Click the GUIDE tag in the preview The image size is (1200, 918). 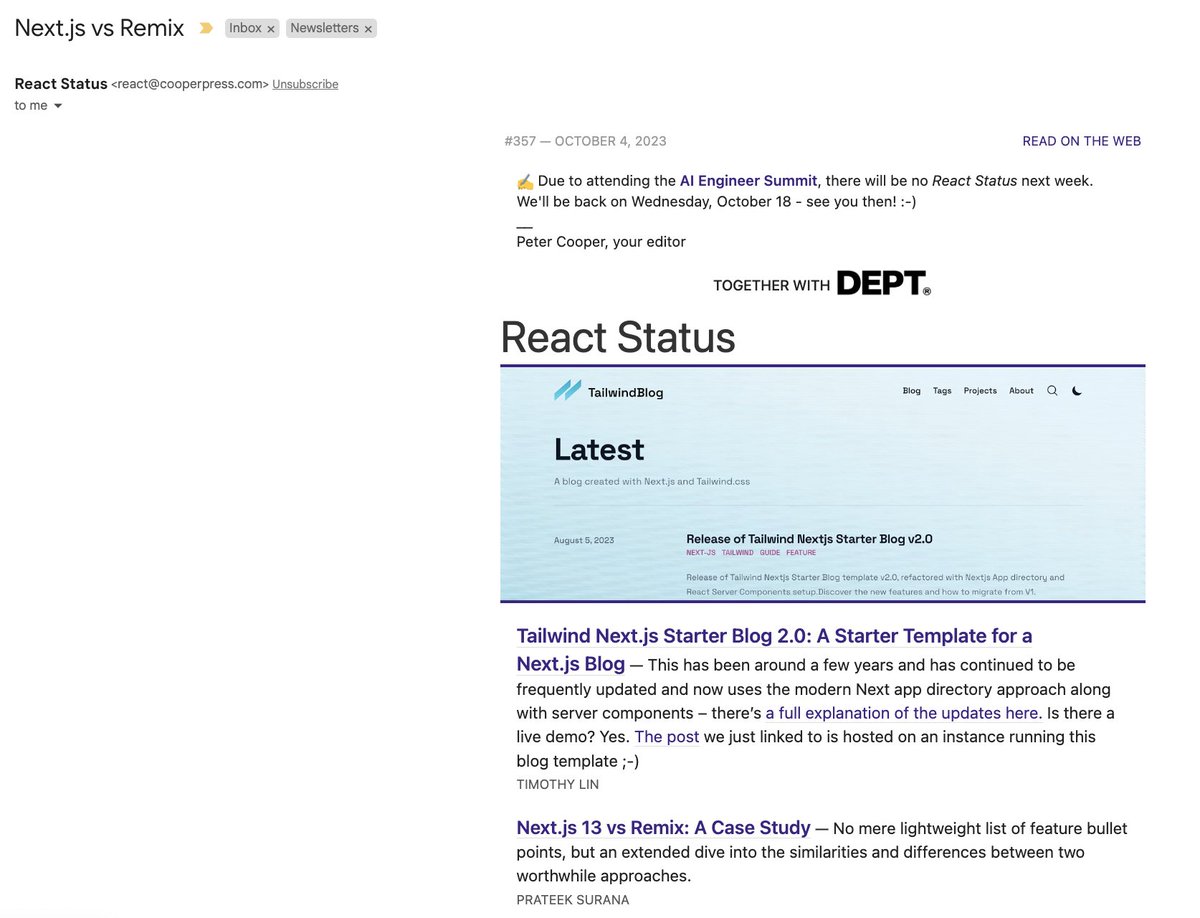click(769, 553)
